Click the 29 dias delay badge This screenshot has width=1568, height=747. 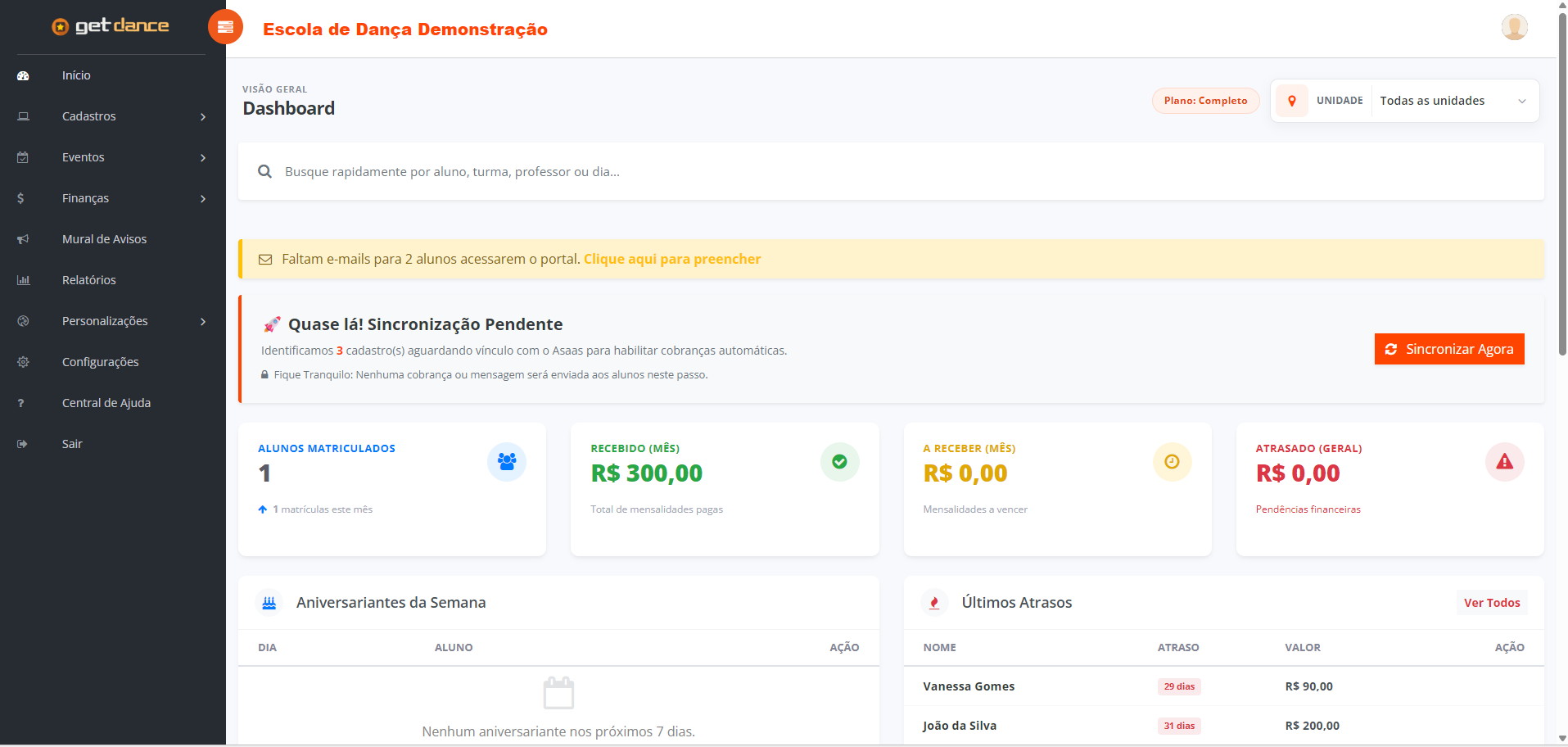1179,686
